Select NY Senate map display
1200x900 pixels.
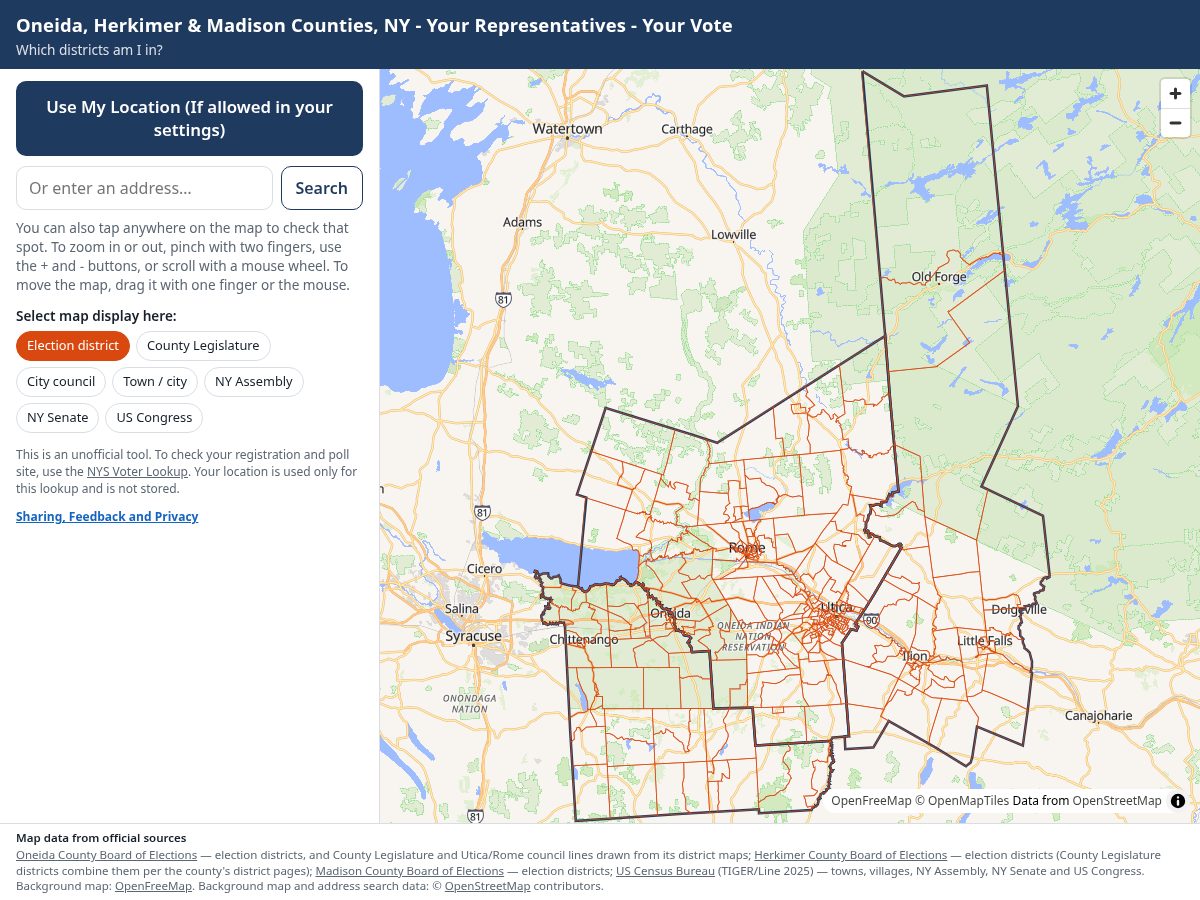pos(58,418)
